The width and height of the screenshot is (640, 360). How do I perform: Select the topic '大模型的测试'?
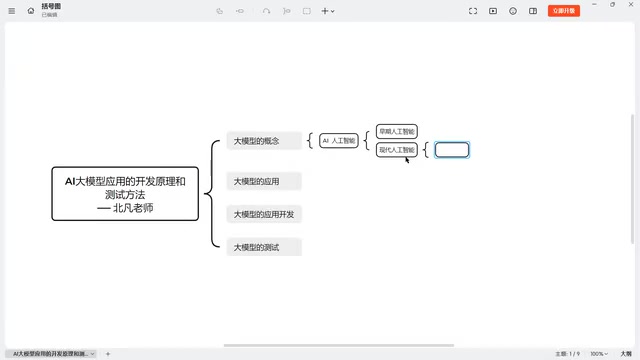[x=264, y=247]
